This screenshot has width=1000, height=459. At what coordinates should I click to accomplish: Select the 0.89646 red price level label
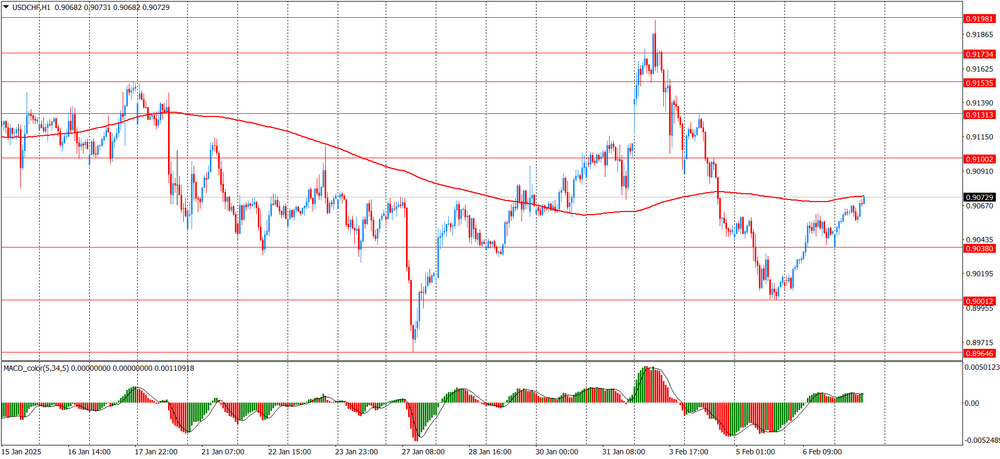981,353
